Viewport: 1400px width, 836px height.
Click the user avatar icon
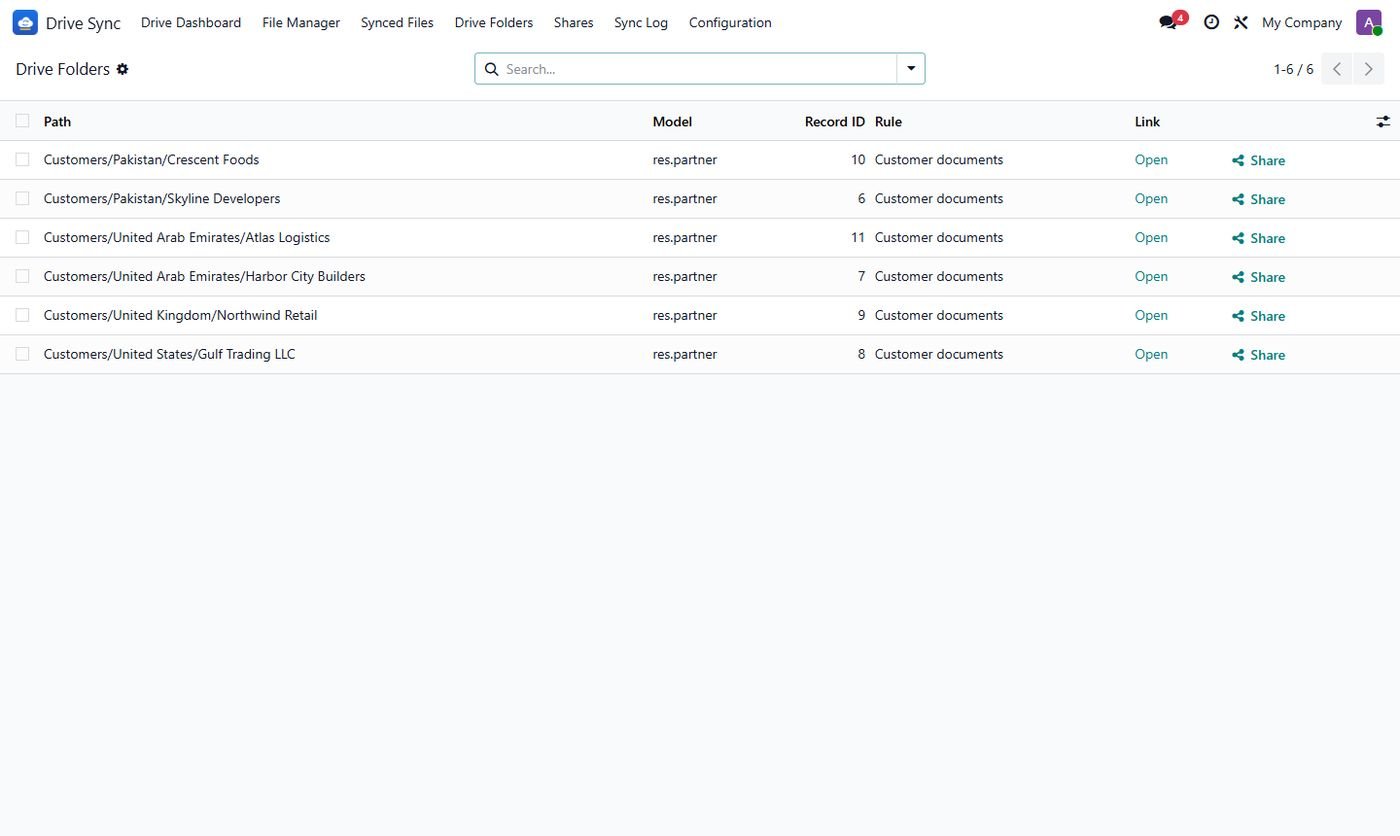(x=1369, y=22)
